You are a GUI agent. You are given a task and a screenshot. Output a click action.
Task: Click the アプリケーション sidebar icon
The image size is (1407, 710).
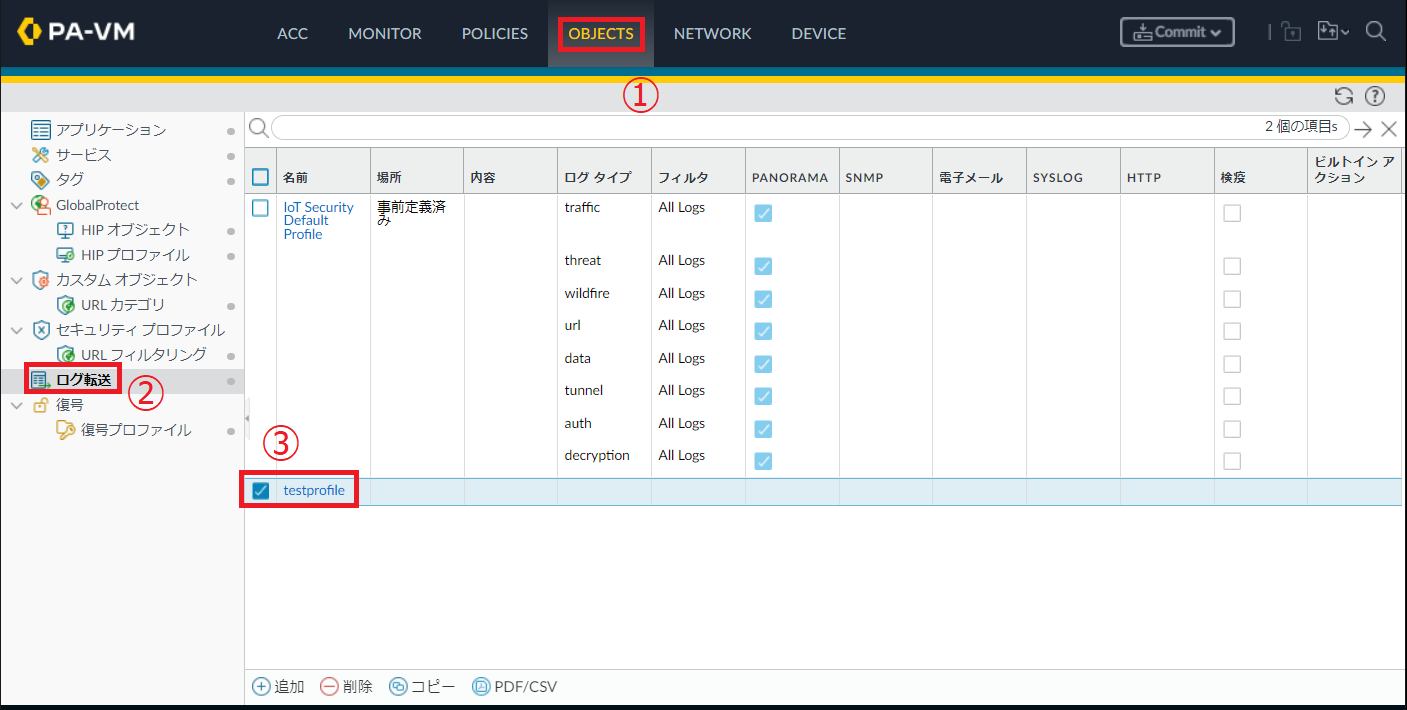pyautogui.click(x=41, y=130)
